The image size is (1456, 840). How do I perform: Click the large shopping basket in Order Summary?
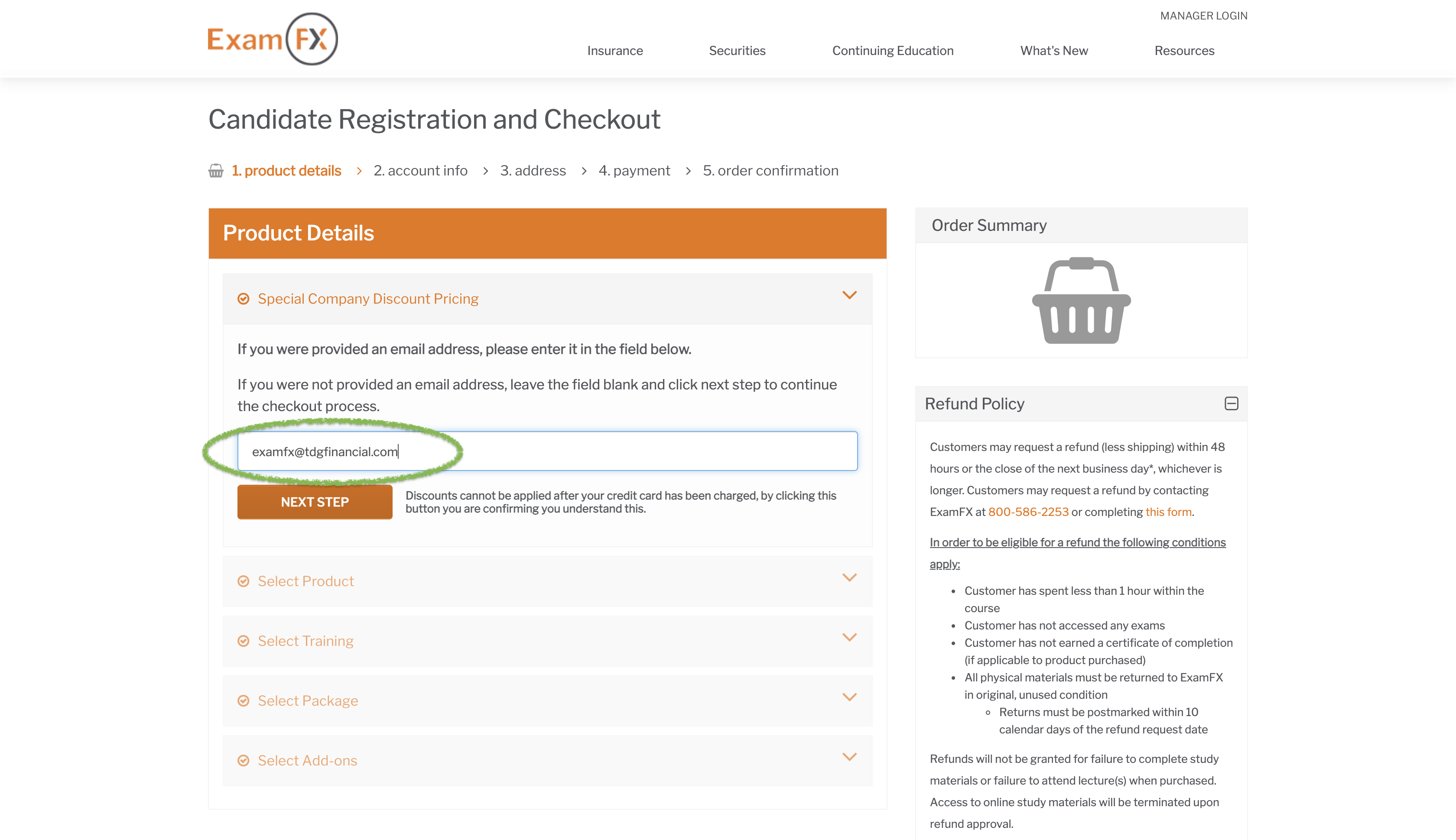click(1081, 301)
